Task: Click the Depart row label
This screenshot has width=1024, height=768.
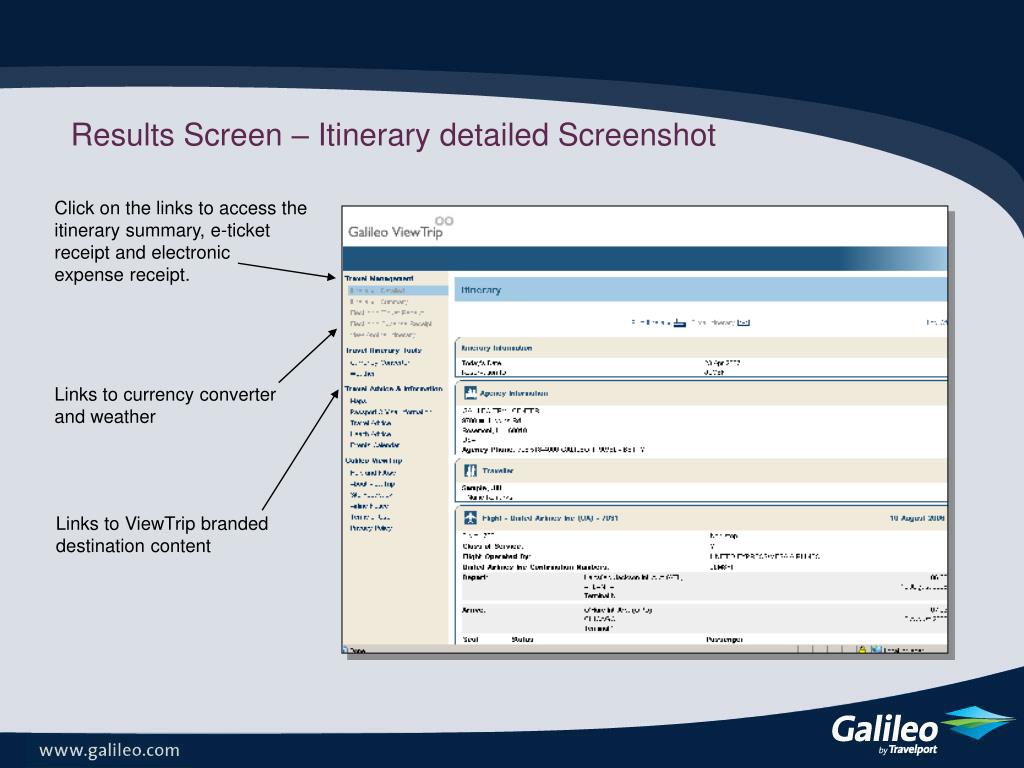Action: tap(475, 577)
